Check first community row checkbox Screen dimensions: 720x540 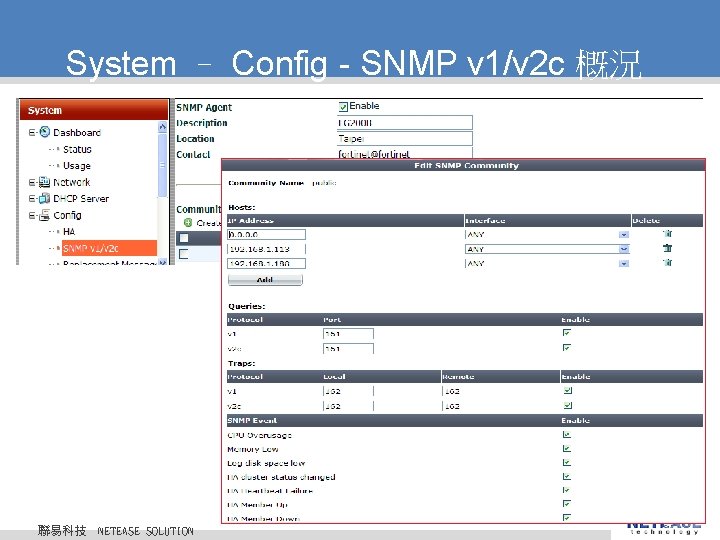[x=184, y=238]
